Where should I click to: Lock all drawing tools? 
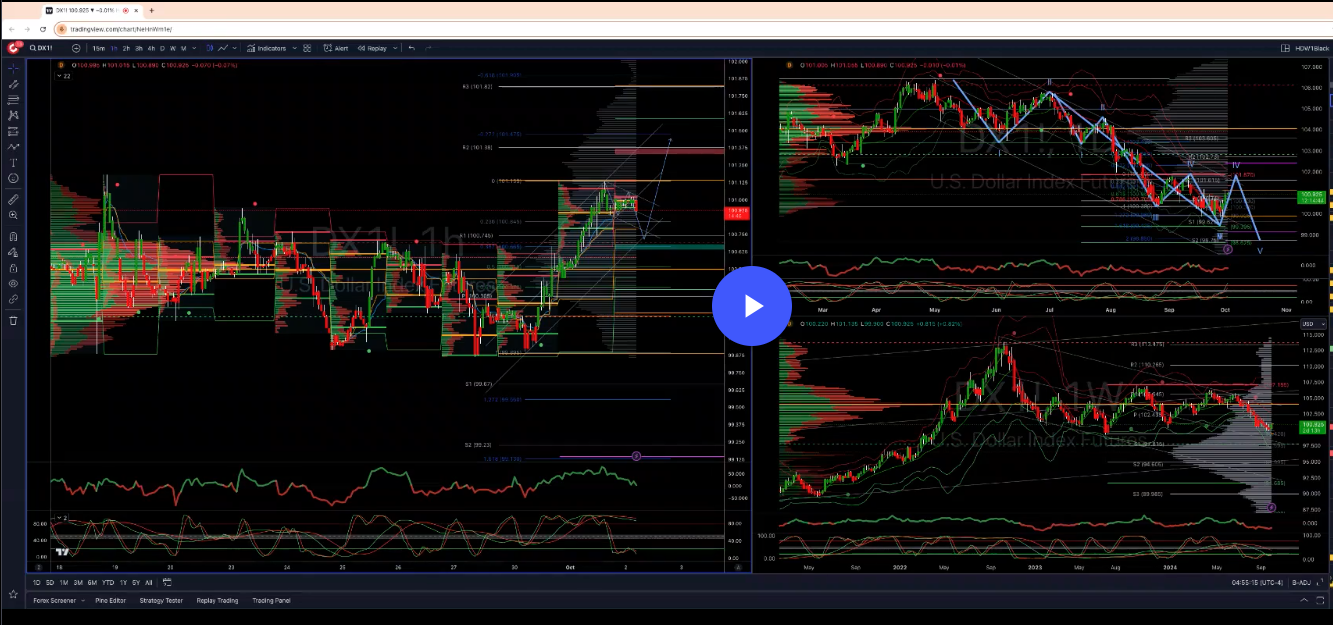[x=13, y=269]
